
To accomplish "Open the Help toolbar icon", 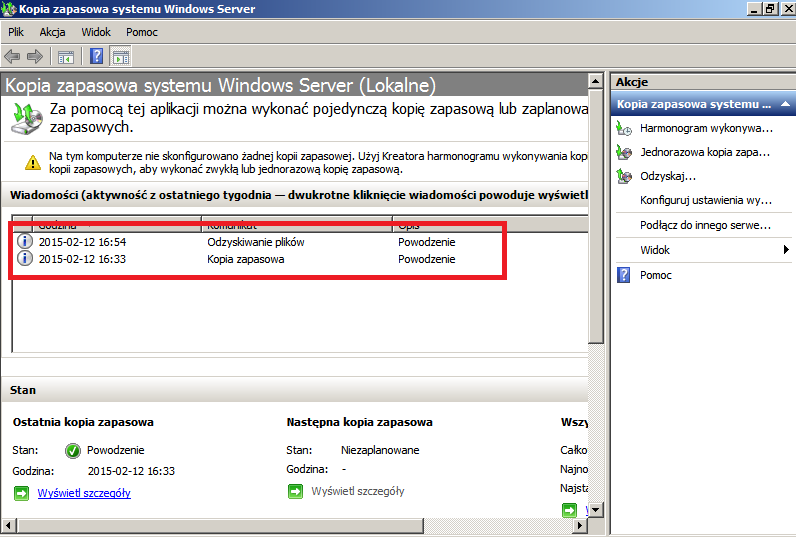I will (96, 56).
